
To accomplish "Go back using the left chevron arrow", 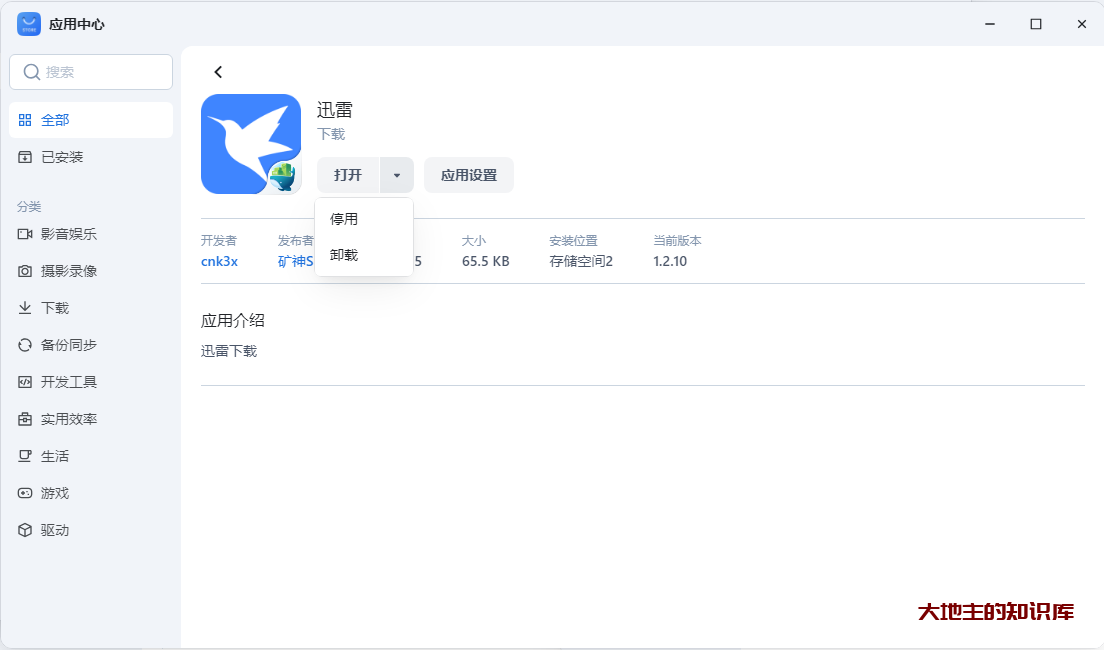I will point(218,72).
